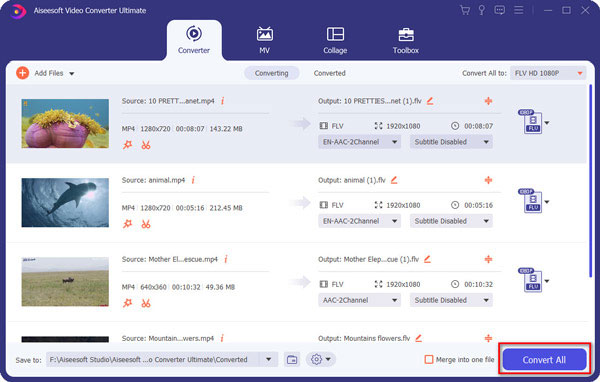Viewport: 600px width, 382px height.
Task: Click the FLV 1080P format icon for animal.mp4
Action: coord(532,201)
